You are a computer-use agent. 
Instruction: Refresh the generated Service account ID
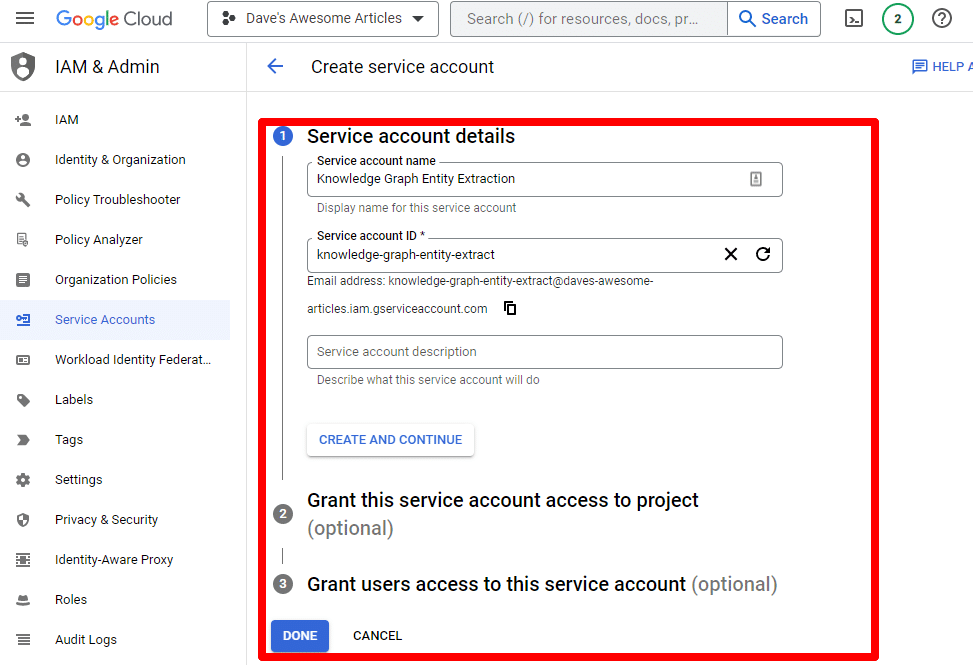pyautogui.click(x=763, y=255)
